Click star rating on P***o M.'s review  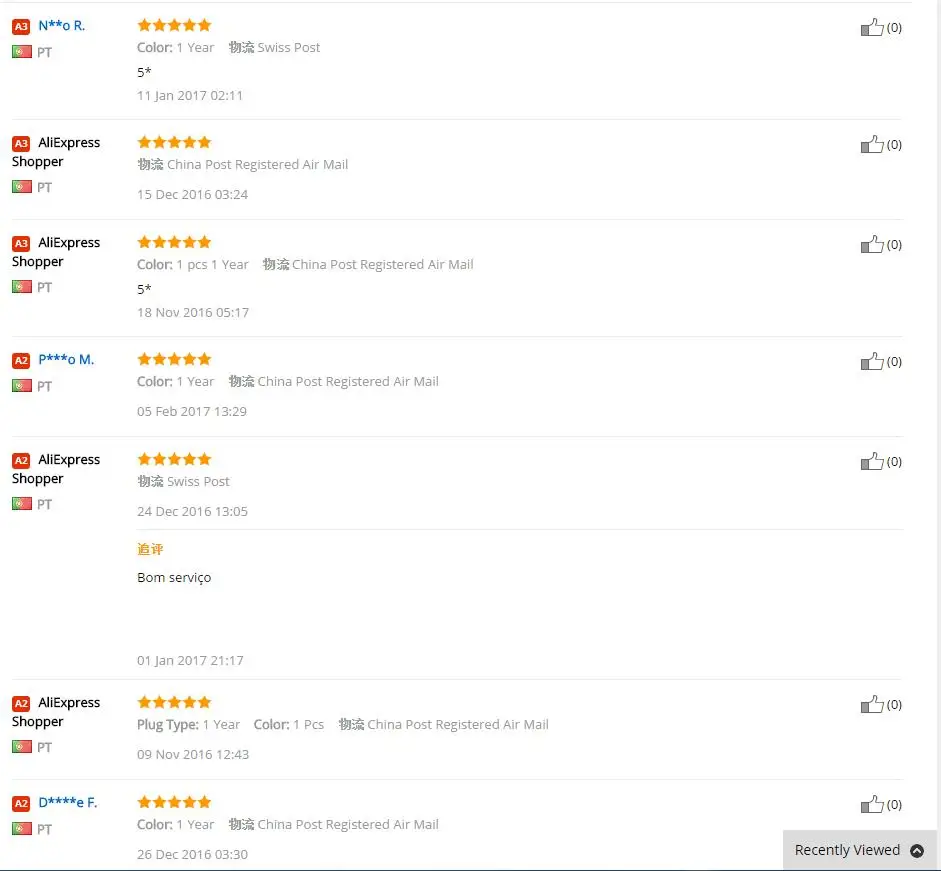point(174,359)
